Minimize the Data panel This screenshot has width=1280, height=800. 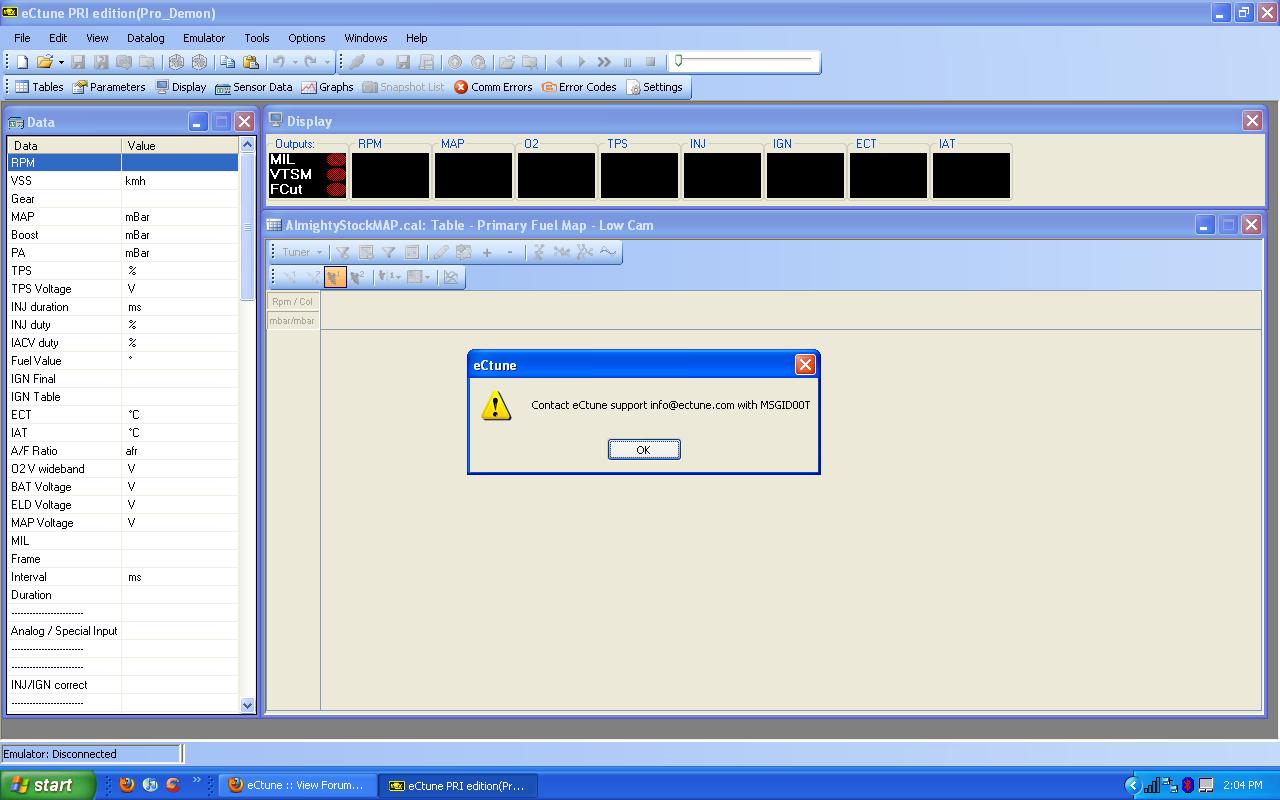click(198, 122)
